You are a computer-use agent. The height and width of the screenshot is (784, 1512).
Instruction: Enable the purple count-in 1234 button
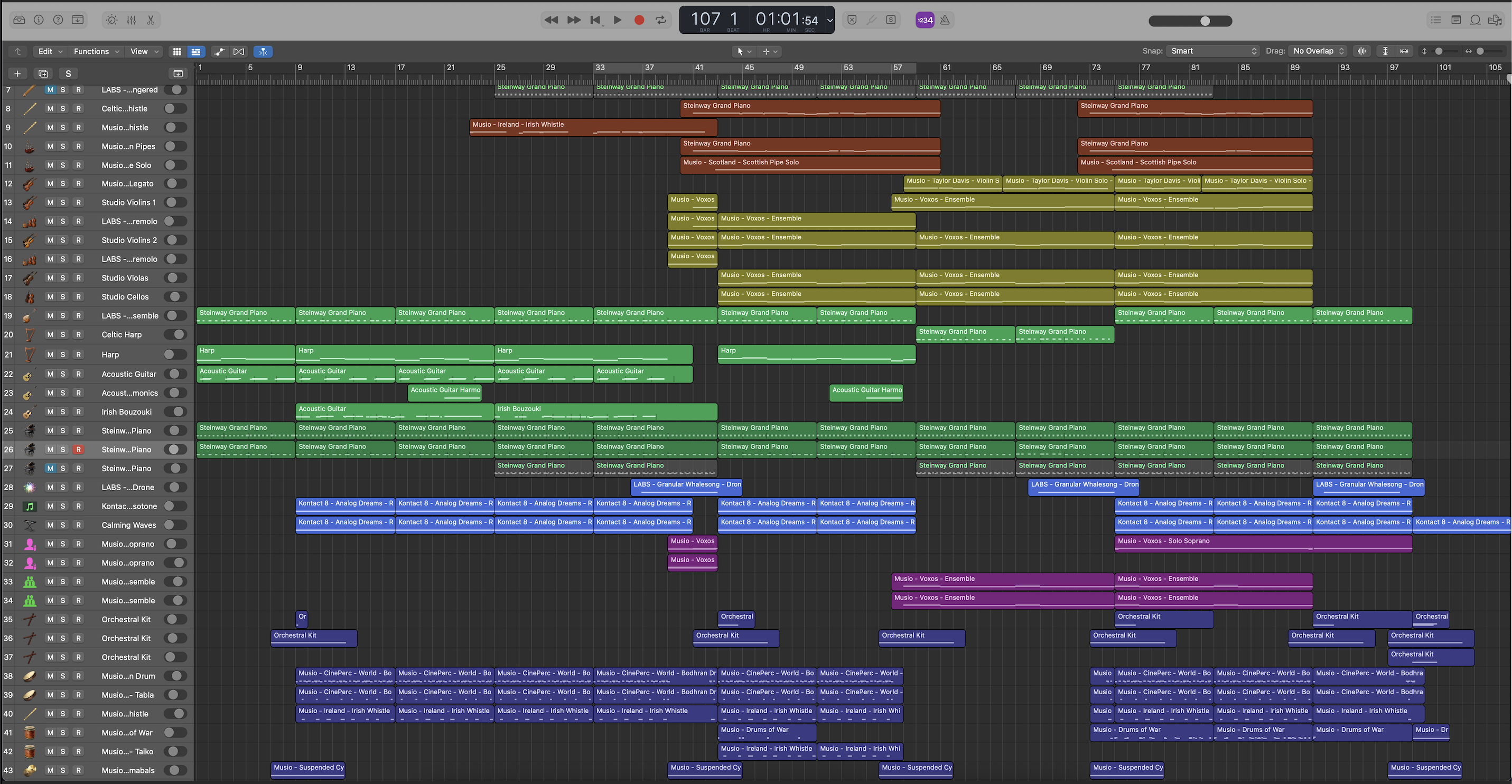click(x=925, y=20)
